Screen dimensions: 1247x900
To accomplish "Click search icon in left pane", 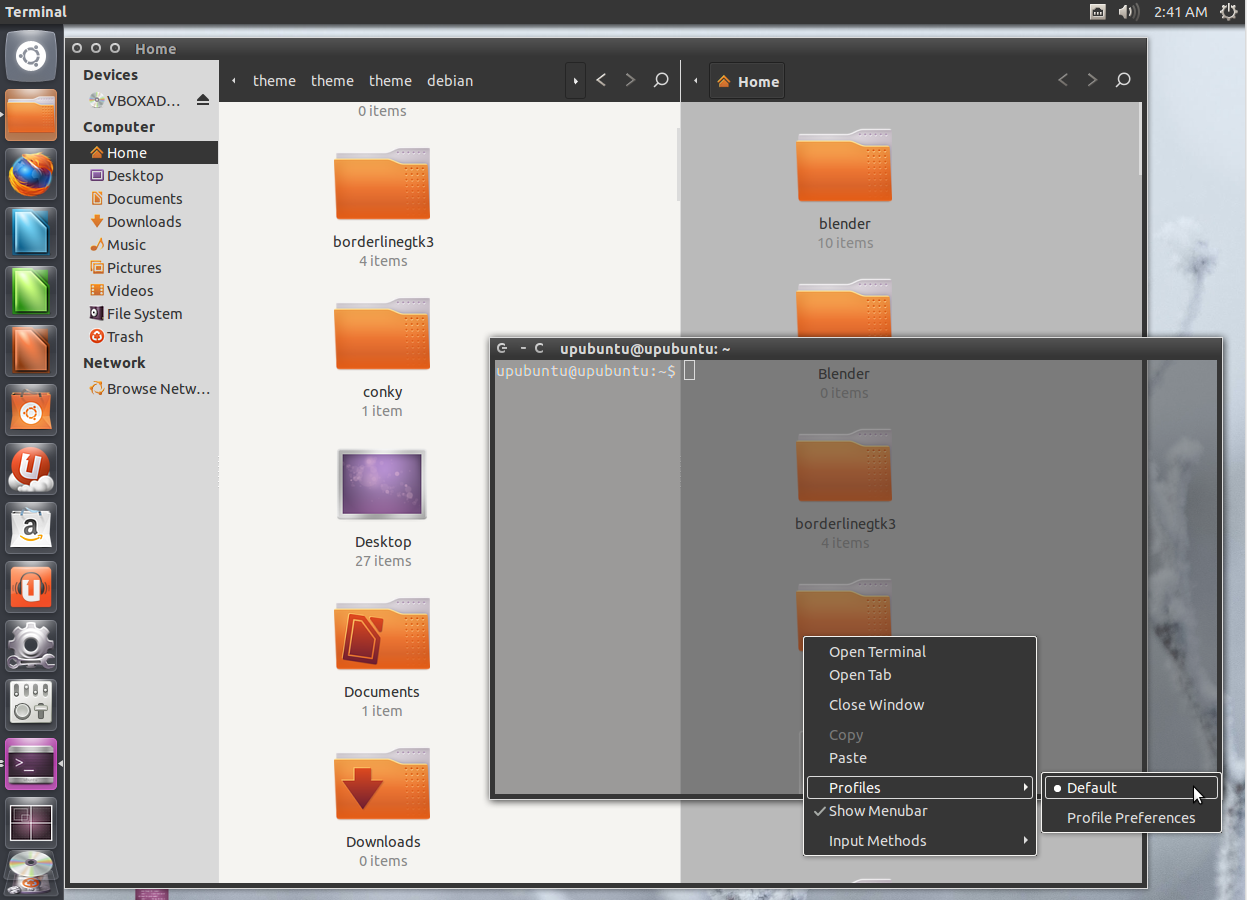I will click(x=661, y=80).
